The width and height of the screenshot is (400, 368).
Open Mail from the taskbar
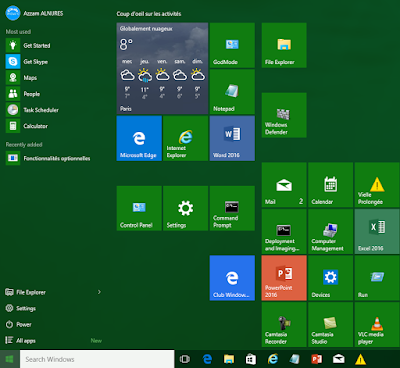(x=339, y=359)
